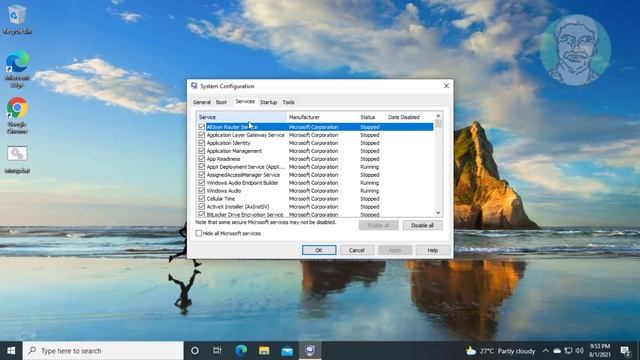Select the Services tab

click(245, 101)
